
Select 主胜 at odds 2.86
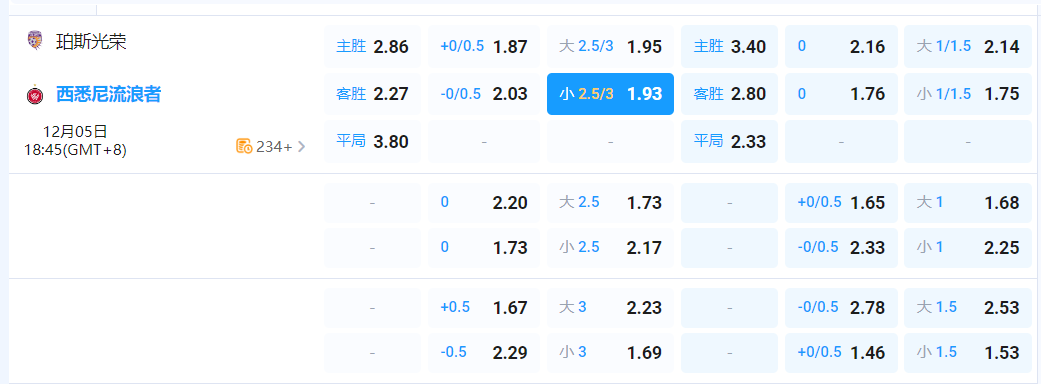point(372,47)
